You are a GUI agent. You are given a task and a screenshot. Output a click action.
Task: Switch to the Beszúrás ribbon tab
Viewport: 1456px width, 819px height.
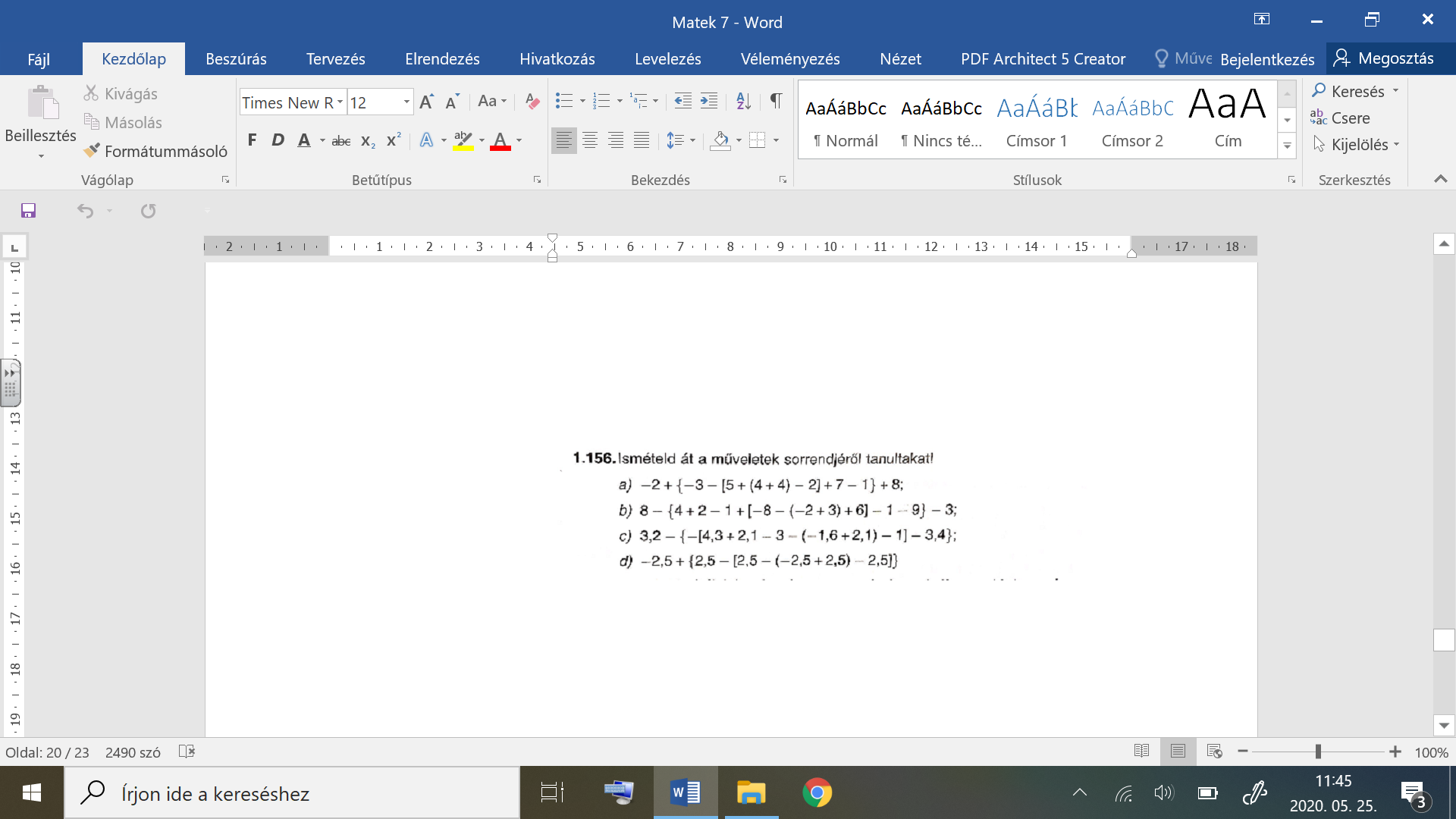point(236,59)
